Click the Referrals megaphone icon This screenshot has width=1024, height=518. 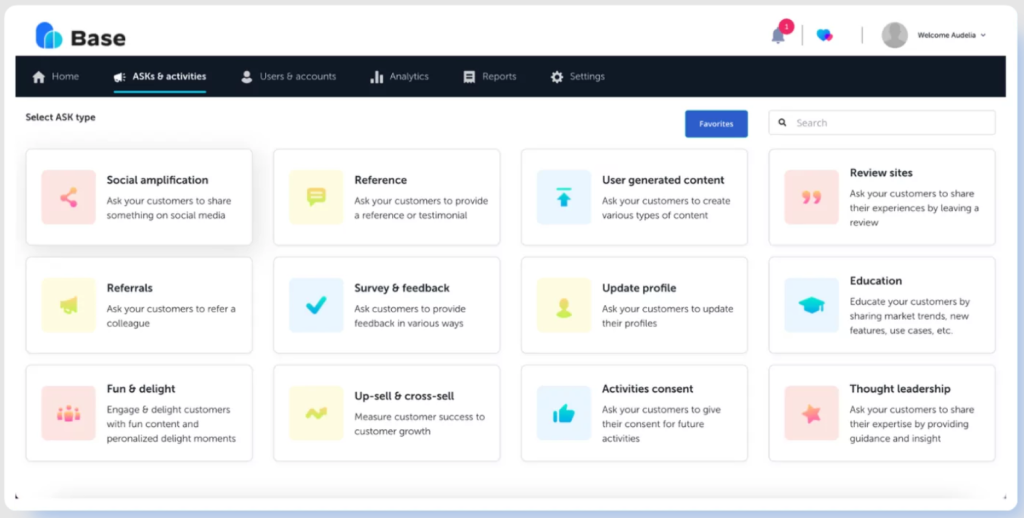click(69, 305)
